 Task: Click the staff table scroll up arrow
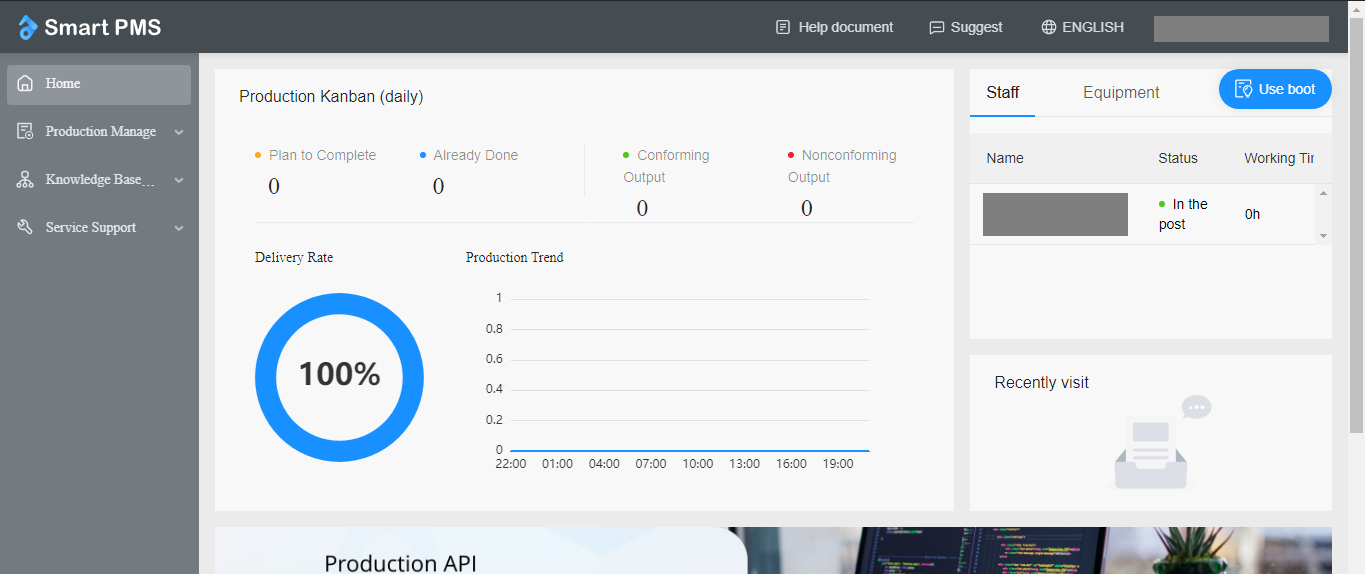click(1323, 193)
